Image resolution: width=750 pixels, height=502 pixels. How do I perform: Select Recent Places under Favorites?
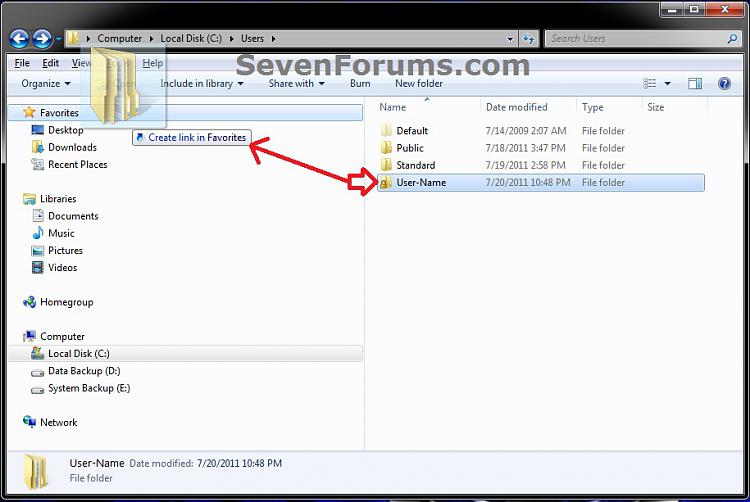(x=77, y=164)
